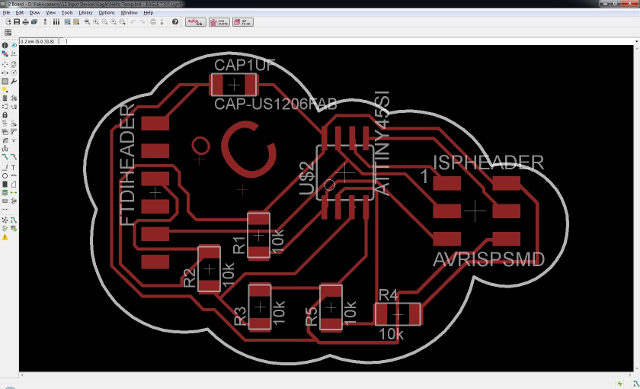Viewport: 640px width, 389px height.
Task: Click the Zoom select toolbar icon
Action: pos(122,22)
